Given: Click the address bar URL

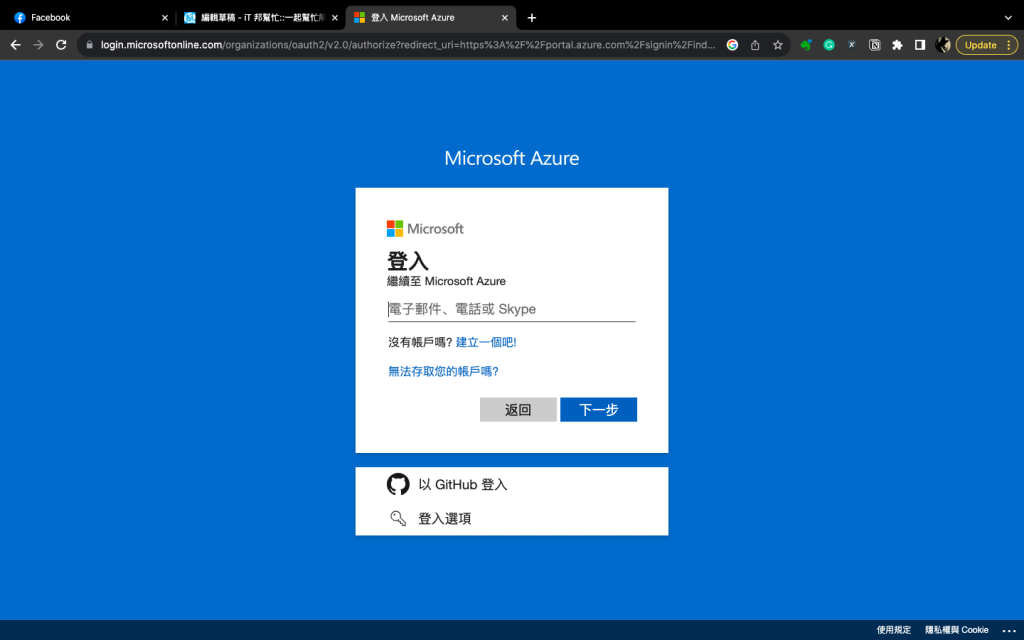Looking at the screenshot, I should 408,45.
